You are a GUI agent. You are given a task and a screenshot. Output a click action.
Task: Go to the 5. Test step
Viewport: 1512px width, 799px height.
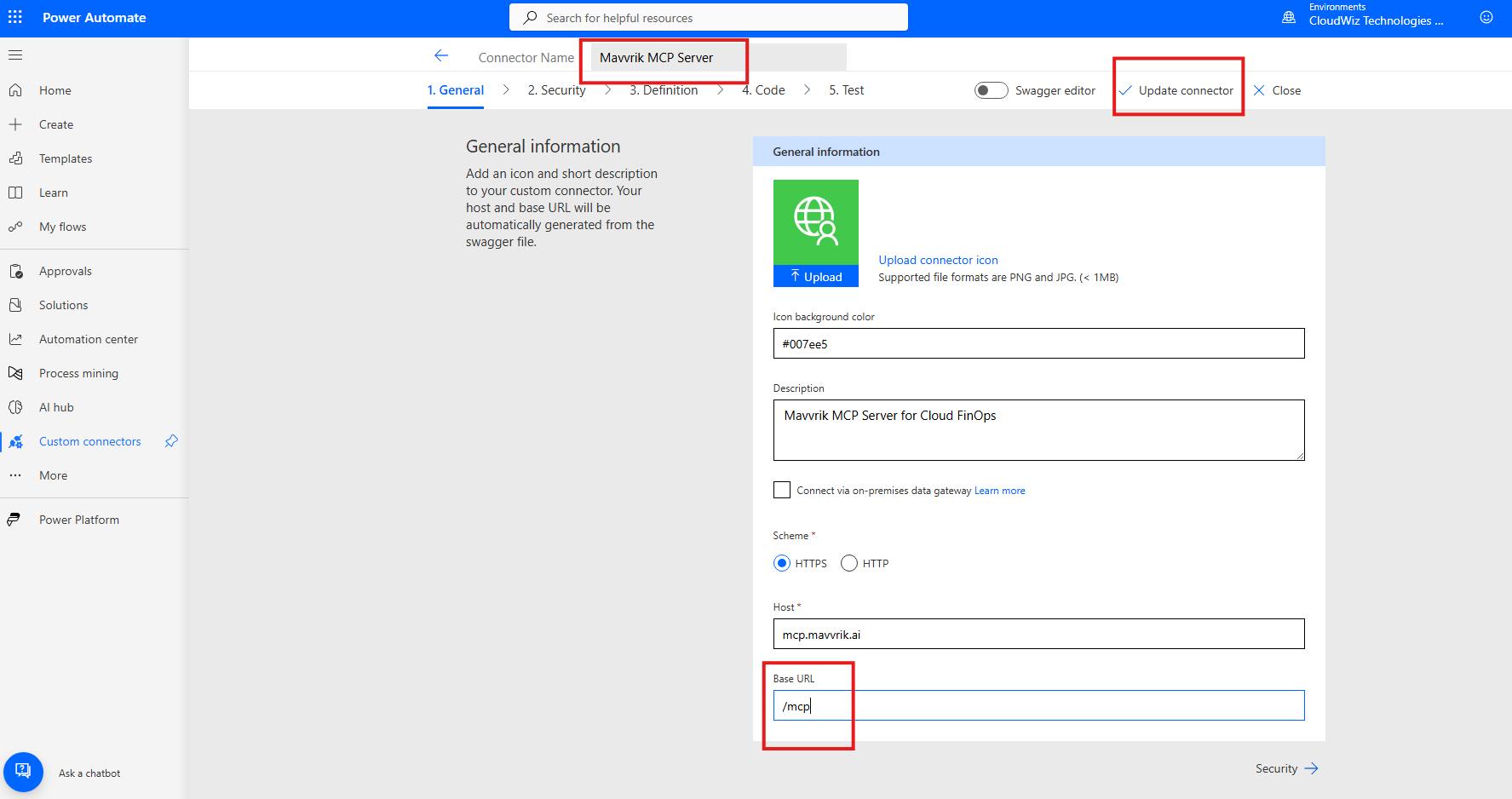[x=847, y=90]
